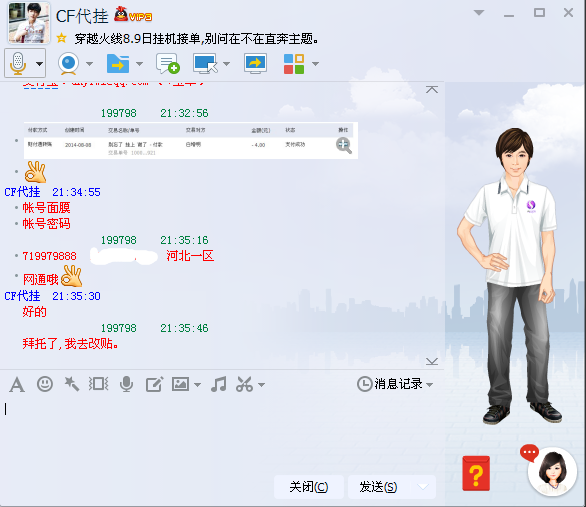Click the screen sharing monitor icon

[255, 63]
